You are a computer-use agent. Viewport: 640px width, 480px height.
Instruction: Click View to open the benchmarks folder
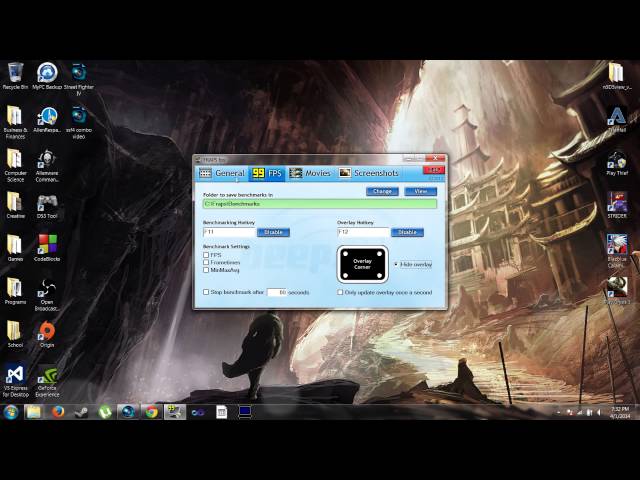[420, 191]
